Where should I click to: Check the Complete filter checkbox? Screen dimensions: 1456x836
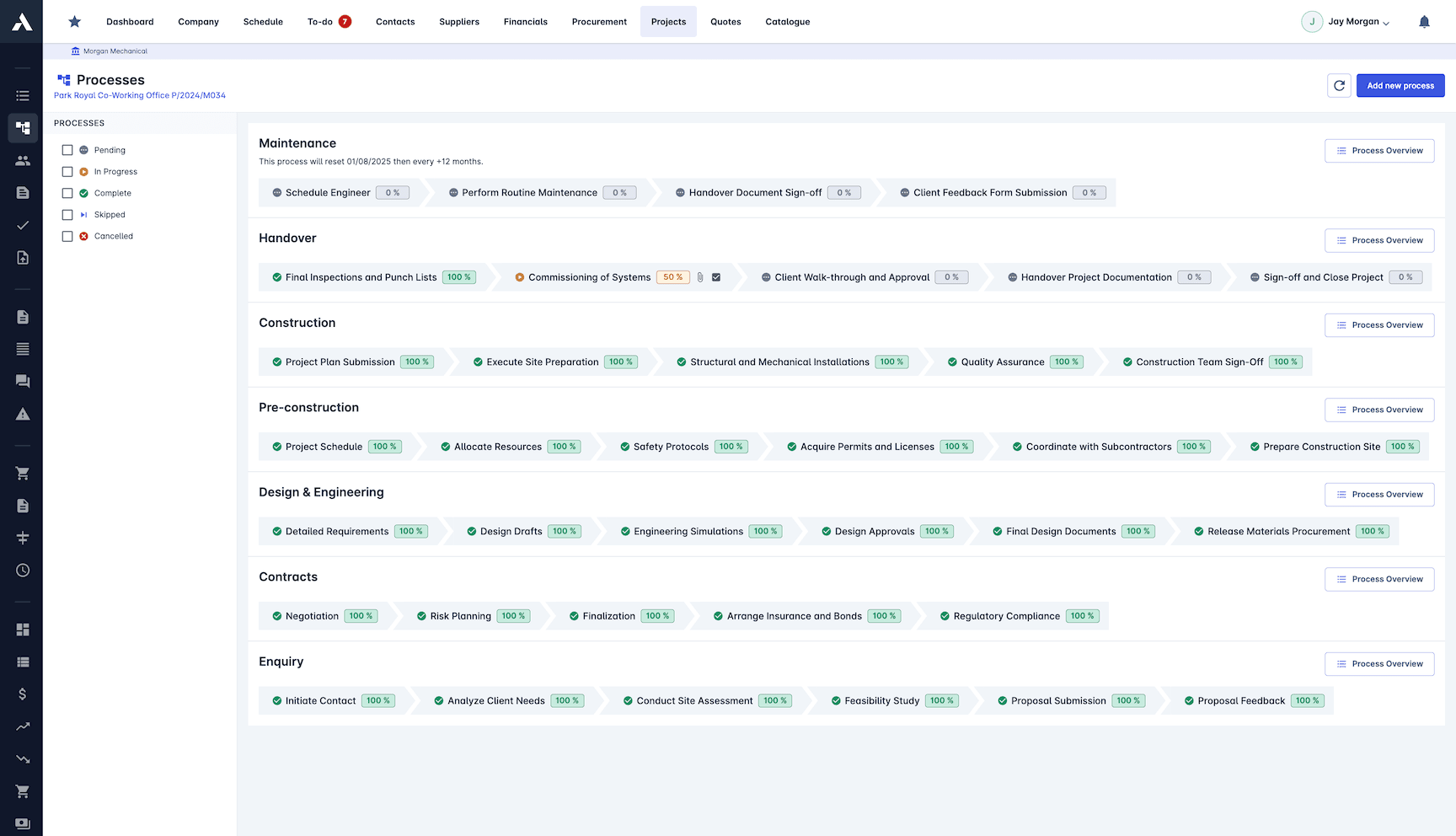[67, 192]
